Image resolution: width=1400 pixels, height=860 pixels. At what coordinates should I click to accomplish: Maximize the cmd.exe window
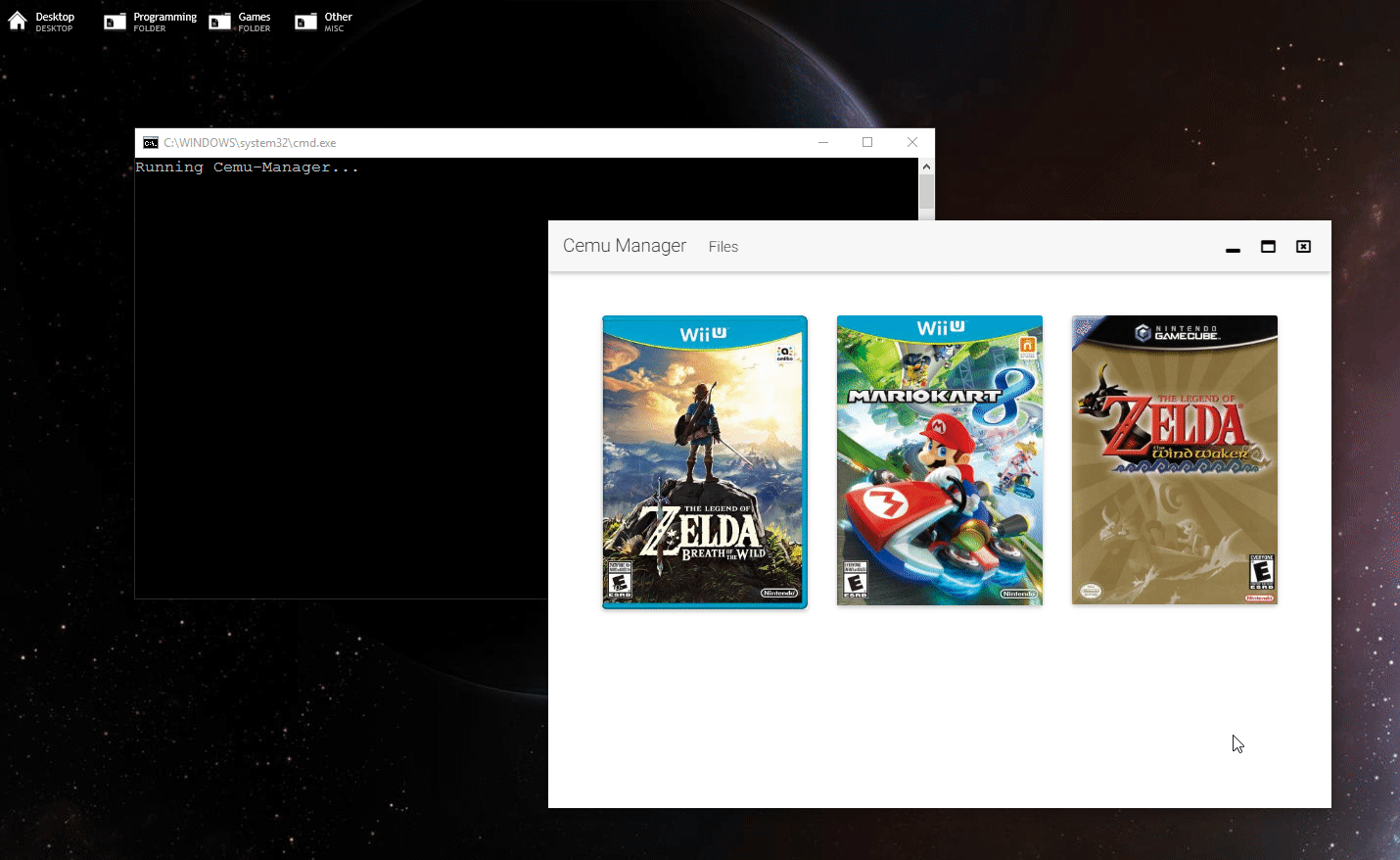pyautogui.click(x=867, y=142)
